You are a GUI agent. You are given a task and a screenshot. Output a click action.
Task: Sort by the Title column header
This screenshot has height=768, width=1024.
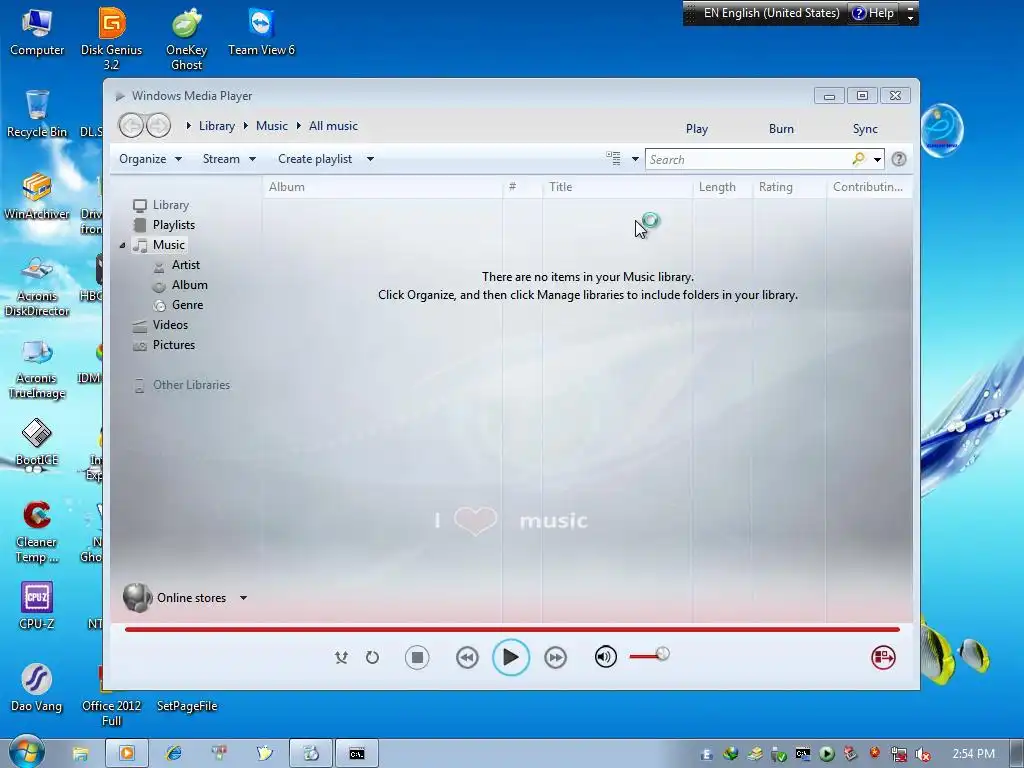click(616, 187)
